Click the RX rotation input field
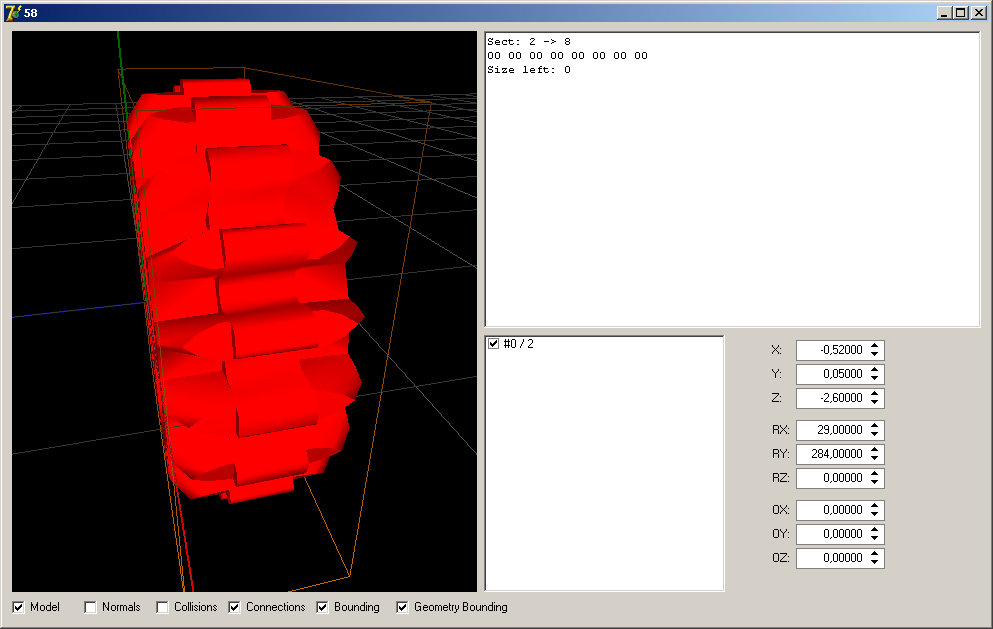993x629 pixels. pyautogui.click(x=830, y=430)
